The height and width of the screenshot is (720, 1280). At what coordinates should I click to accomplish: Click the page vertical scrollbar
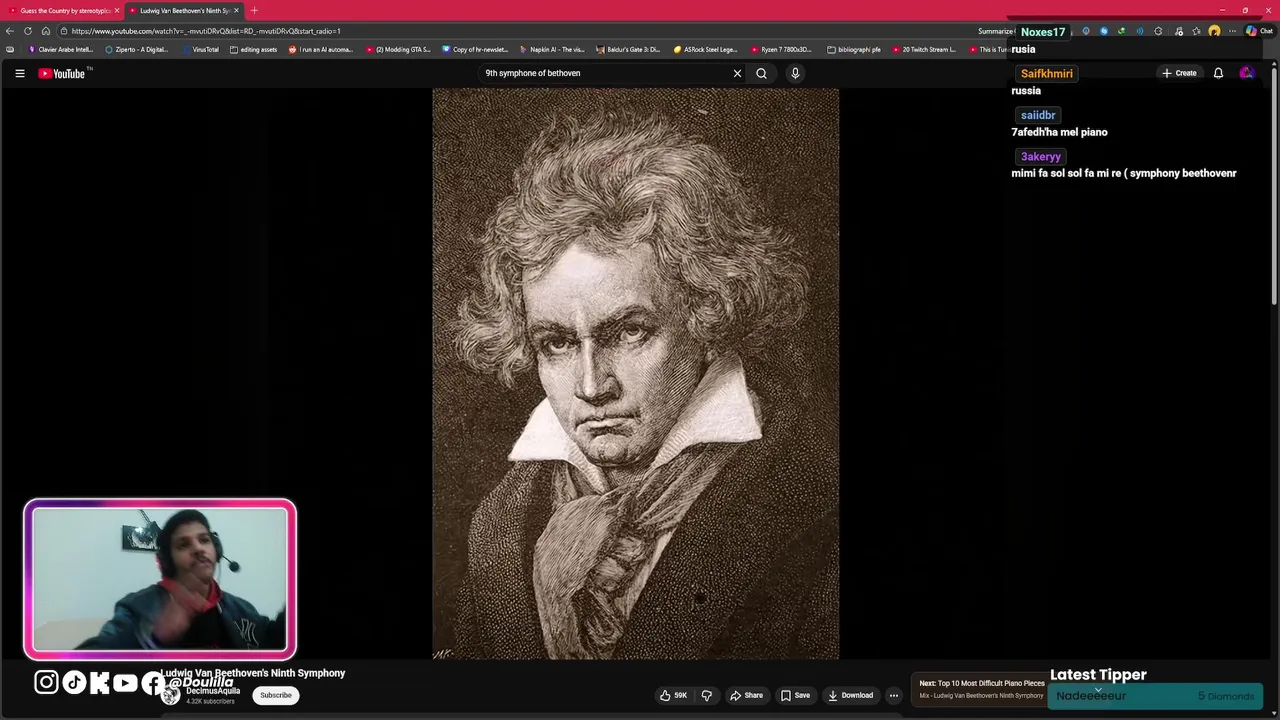pyautogui.click(x=1274, y=185)
